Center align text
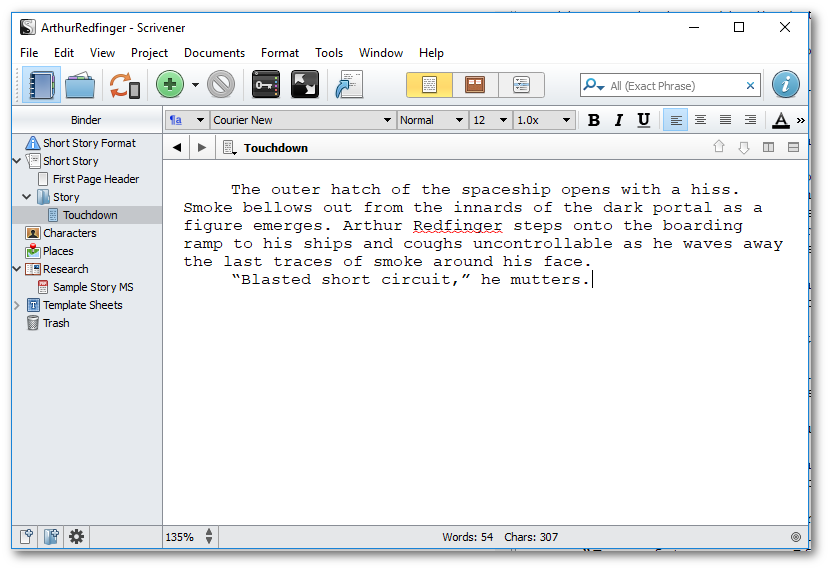The image size is (830, 570). (700, 120)
